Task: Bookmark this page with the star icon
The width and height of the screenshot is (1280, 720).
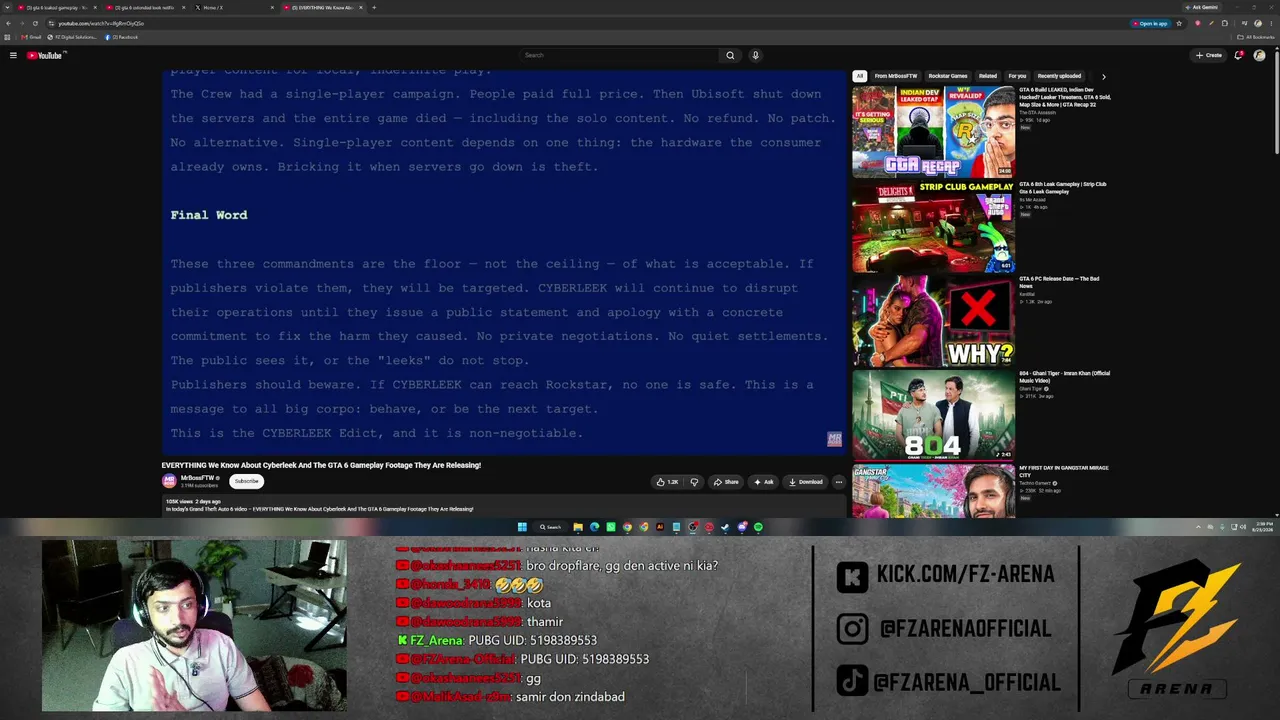Action: click(x=1179, y=23)
